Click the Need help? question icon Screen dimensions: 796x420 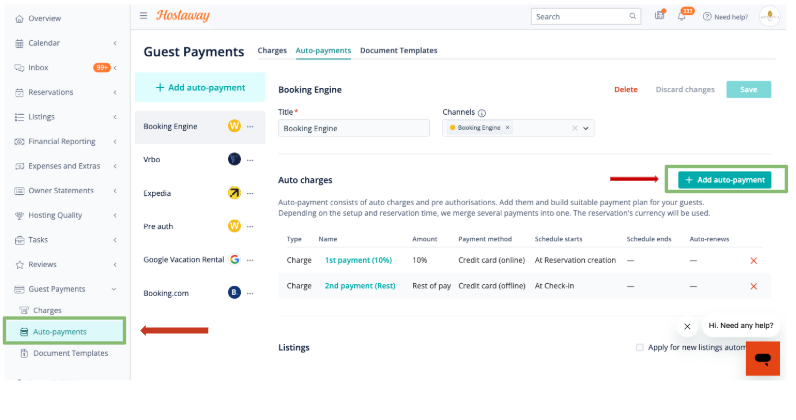click(707, 17)
